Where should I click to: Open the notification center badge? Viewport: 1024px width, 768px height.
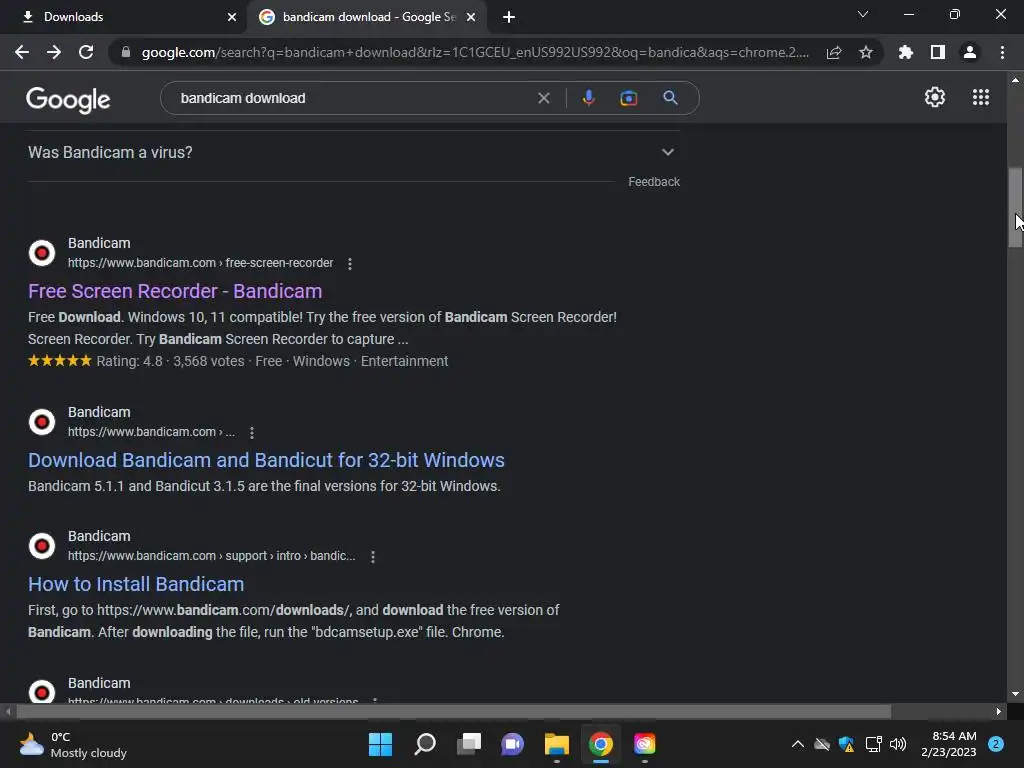tap(996, 744)
